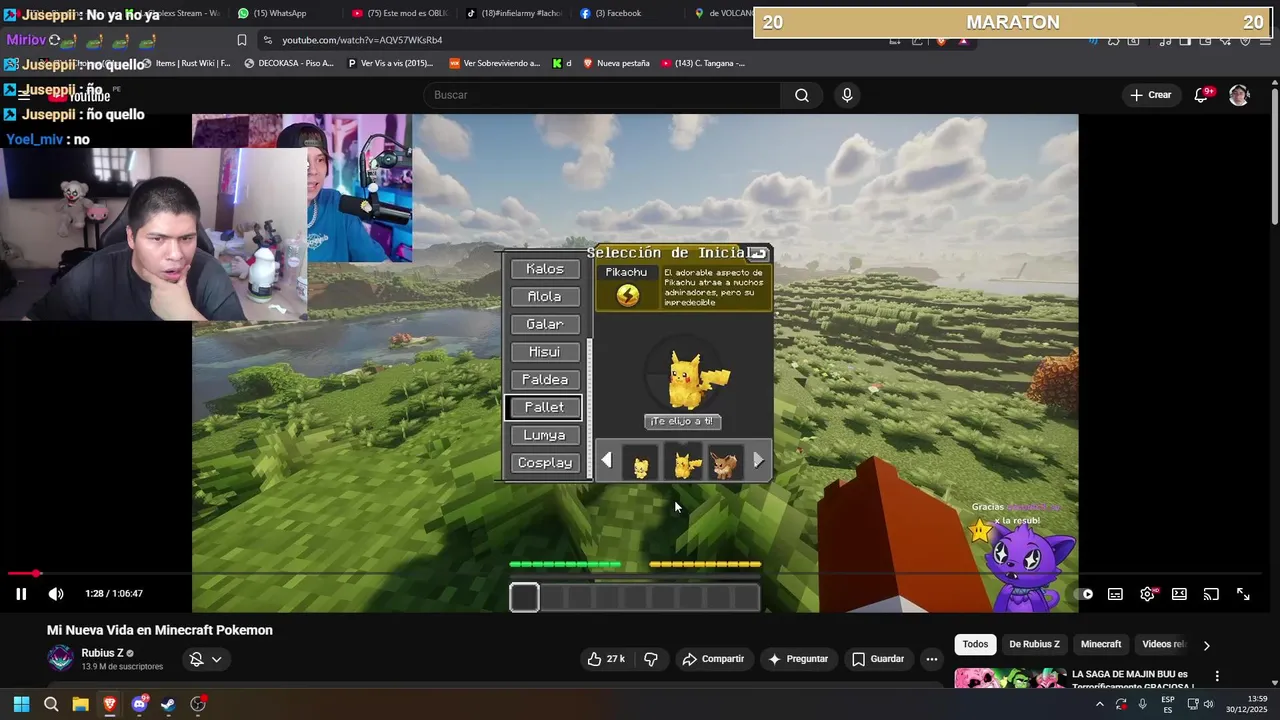The image size is (1280, 720).
Task: Enter fullscreen mode in the player
Action: coord(1243,594)
